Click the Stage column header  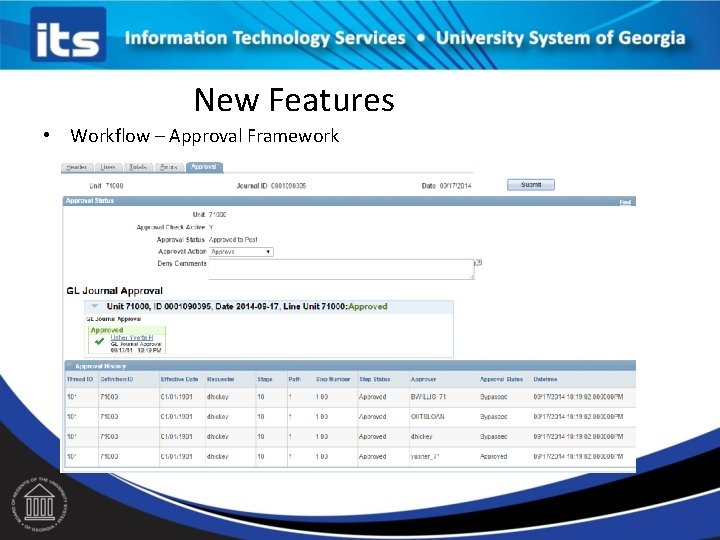tap(264, 379)
